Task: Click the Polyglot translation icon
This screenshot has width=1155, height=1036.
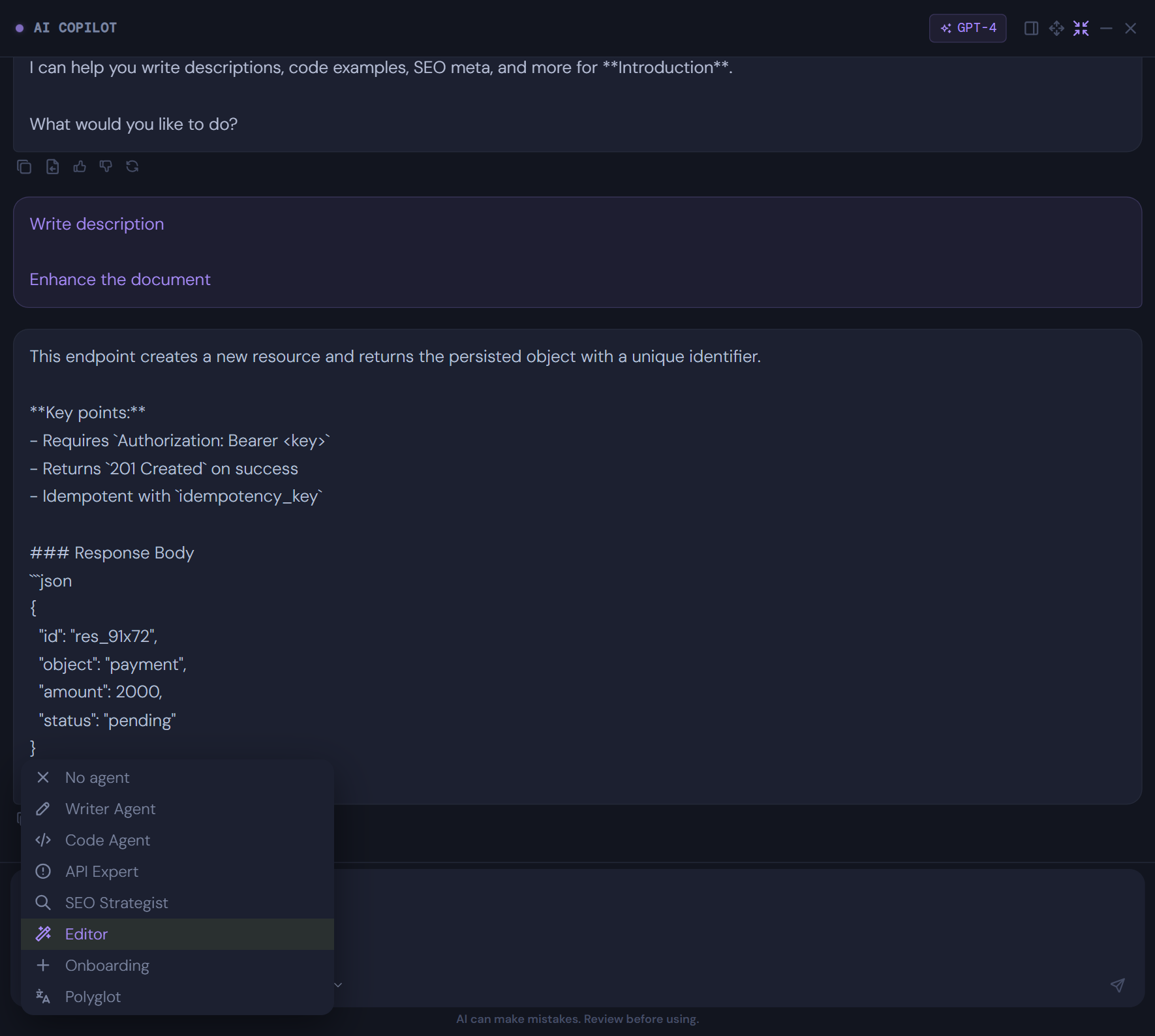Action: pos(43,996)
